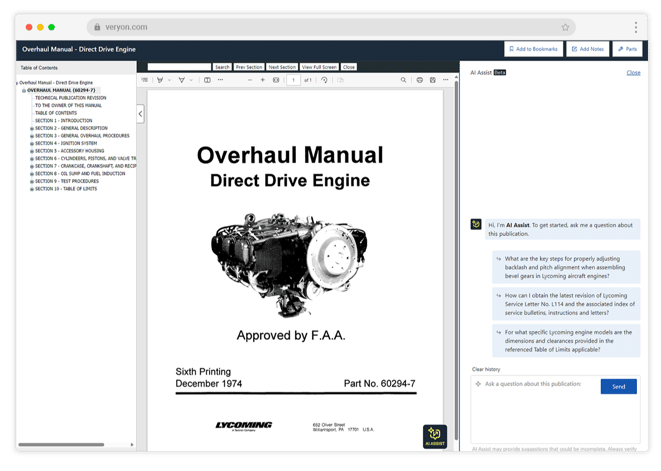
Task: Open Table of Contents tree entry
Action: pos(56,113)
